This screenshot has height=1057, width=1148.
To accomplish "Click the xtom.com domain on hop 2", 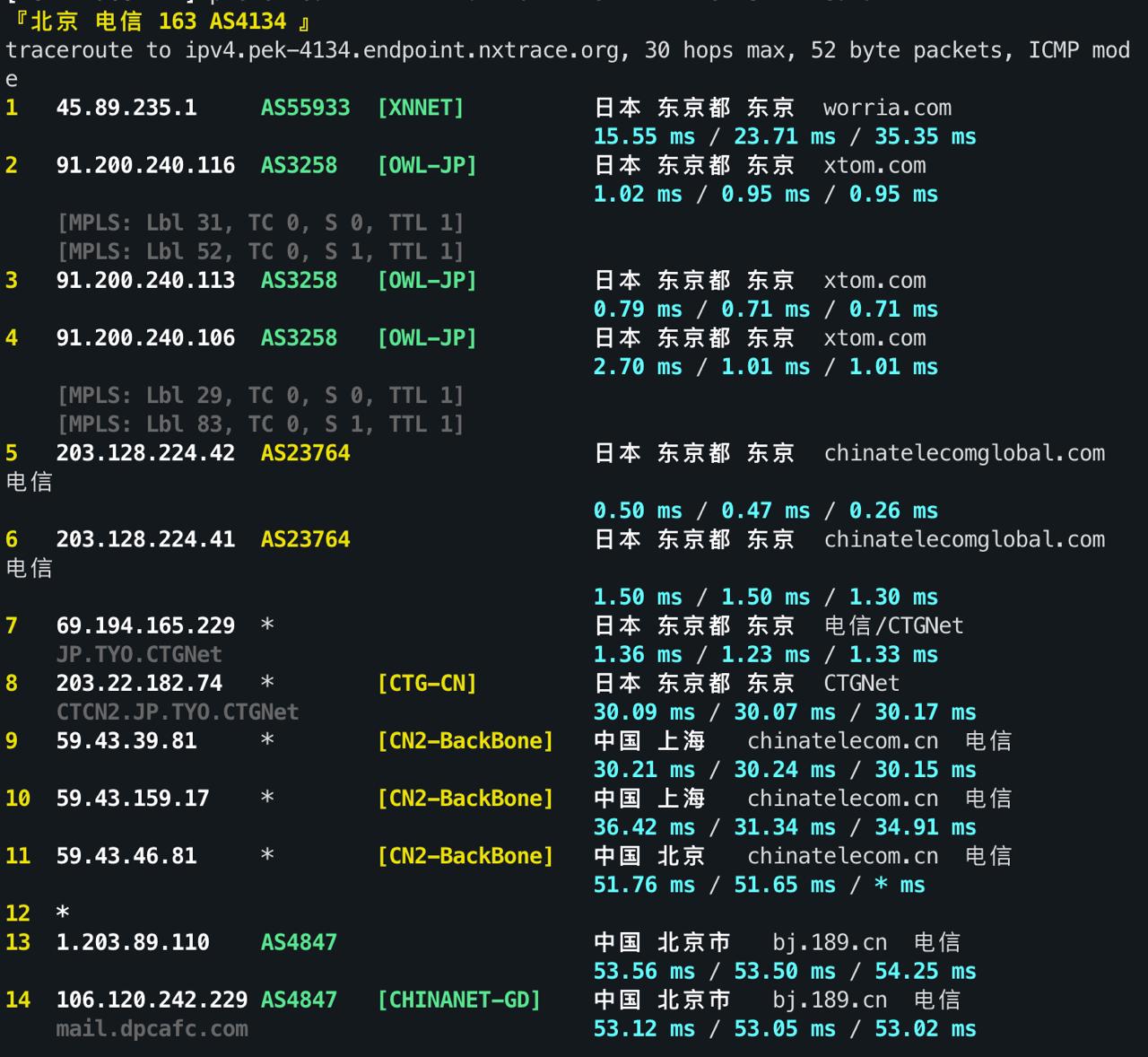I will tap(874, 165).
